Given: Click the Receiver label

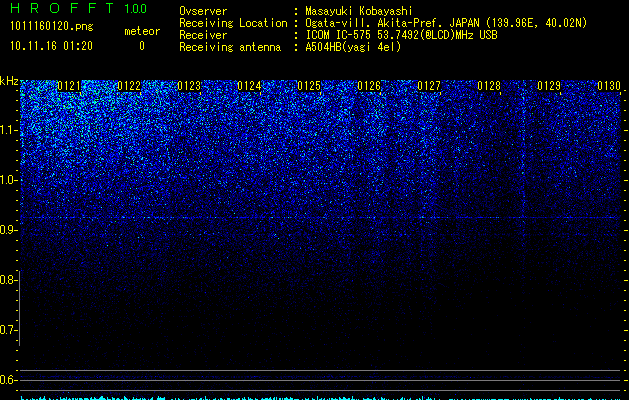Looking at the screenshot, I should tap(203, 35).
